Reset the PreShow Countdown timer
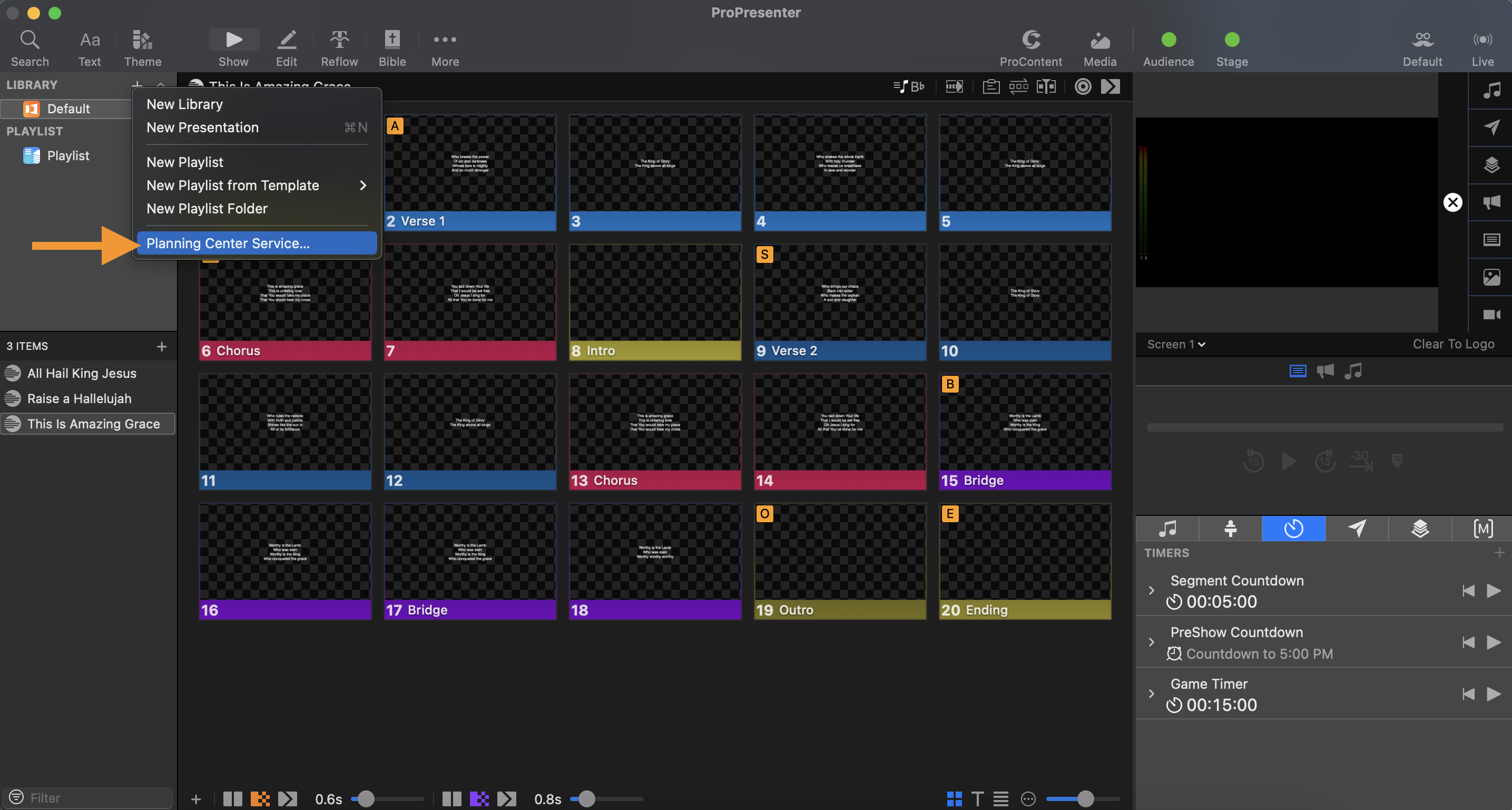The width and height of the screenshot is (1512, 810). [1468, 642]
